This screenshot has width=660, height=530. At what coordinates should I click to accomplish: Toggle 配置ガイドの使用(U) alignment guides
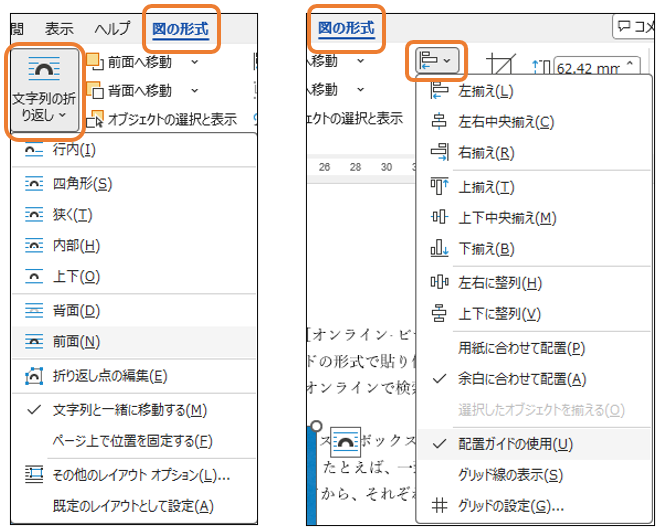pyautogui.click(x=515, y=443)
